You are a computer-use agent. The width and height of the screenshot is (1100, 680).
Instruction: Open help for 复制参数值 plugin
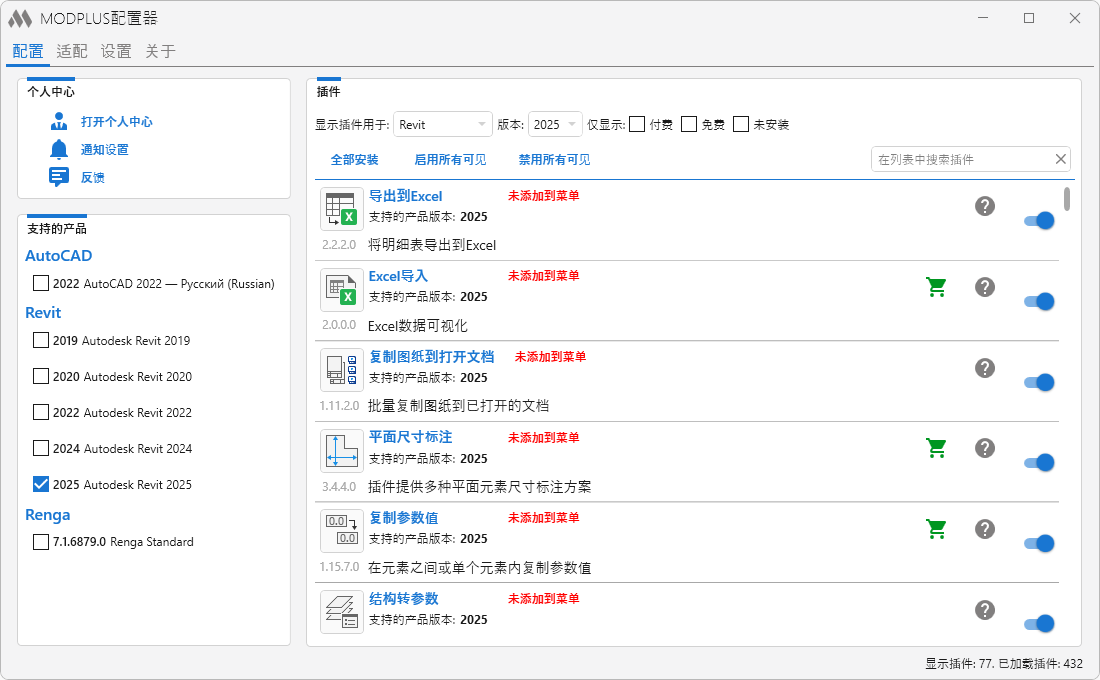click(x=985, y=528)
